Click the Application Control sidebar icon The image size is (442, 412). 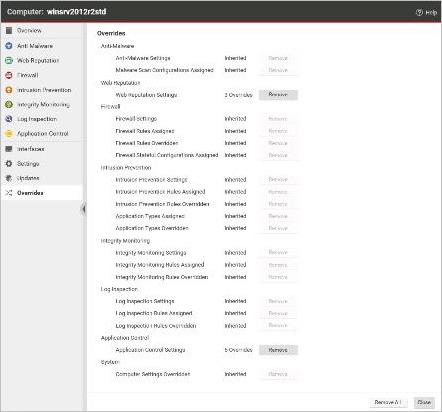(x=9, y=134)
